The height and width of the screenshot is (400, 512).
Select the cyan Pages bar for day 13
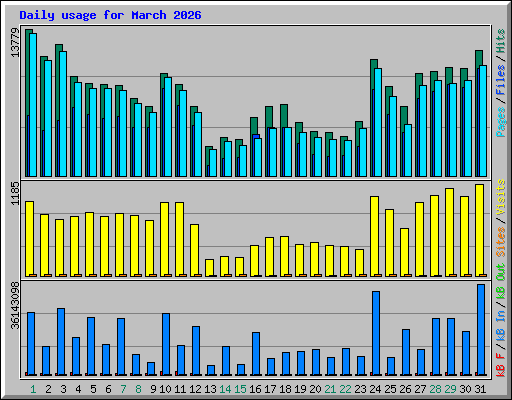(213, 163)
